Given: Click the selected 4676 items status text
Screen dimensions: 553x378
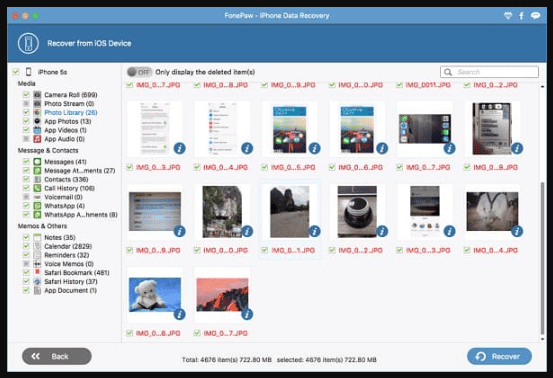Looking at the screenshot, I should [x=327, y=360].
